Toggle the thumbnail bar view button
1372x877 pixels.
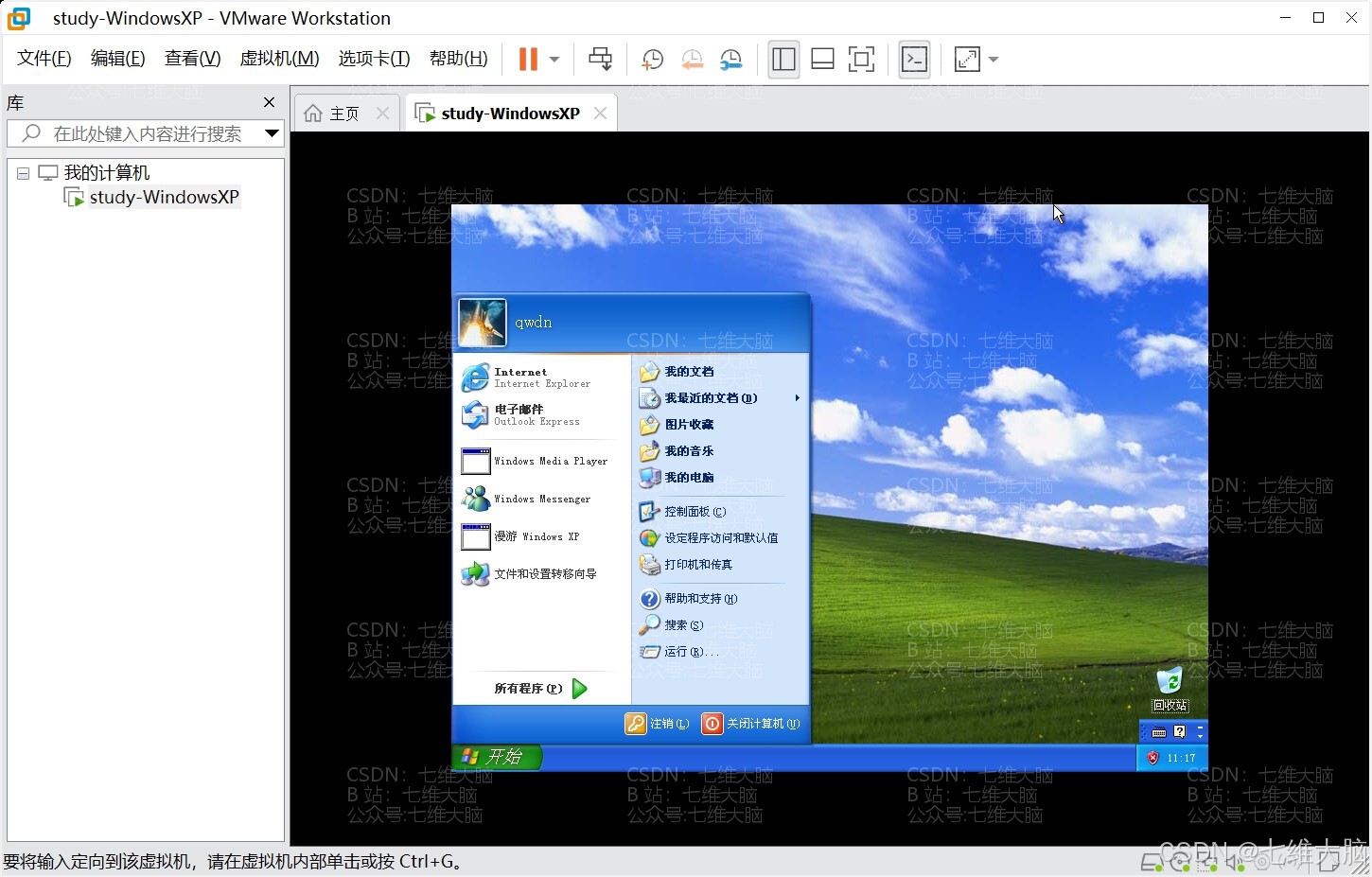pyautogui.click(x=822, y=60)
